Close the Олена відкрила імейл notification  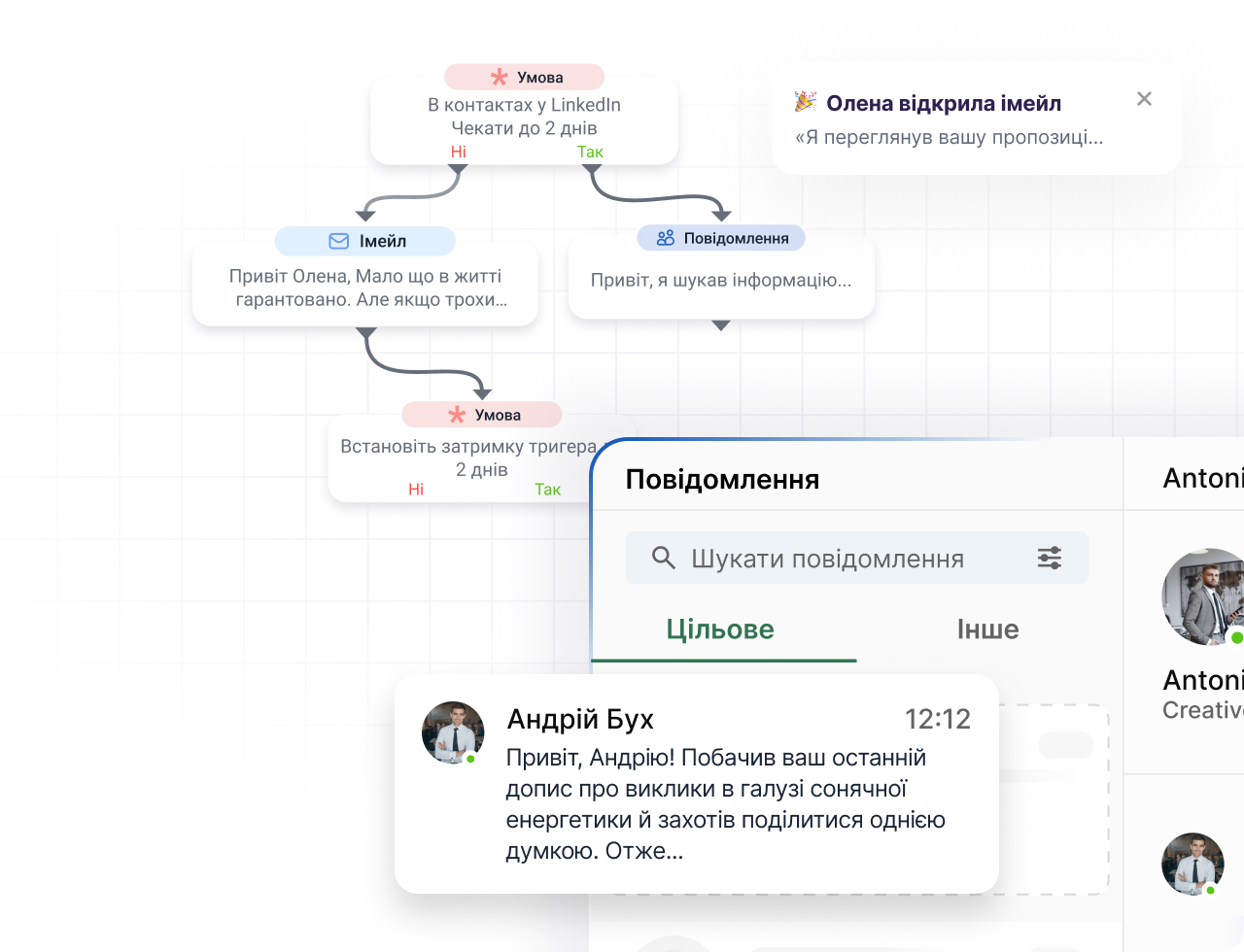tap(1144, 98)
